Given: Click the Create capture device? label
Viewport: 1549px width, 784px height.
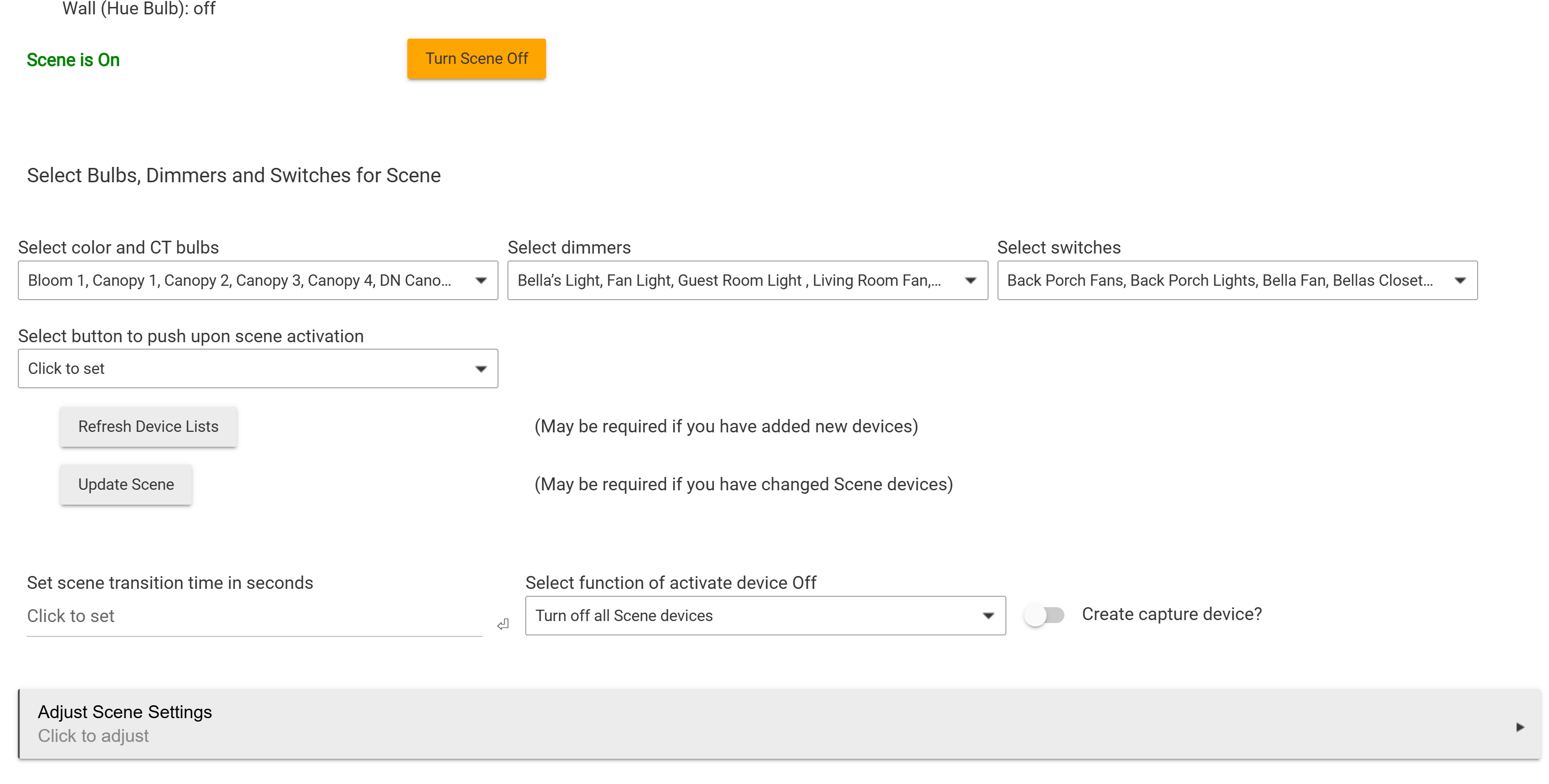Looking at the screenshot, I should 1171,614.
